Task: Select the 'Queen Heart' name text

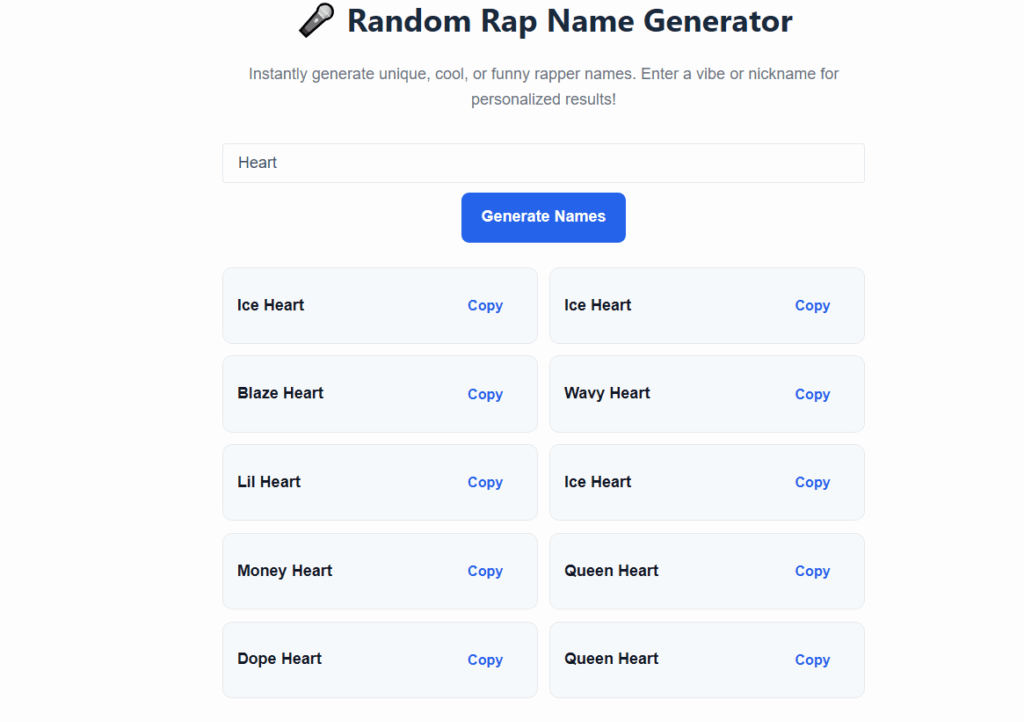Action: click(x=611, y=571)
